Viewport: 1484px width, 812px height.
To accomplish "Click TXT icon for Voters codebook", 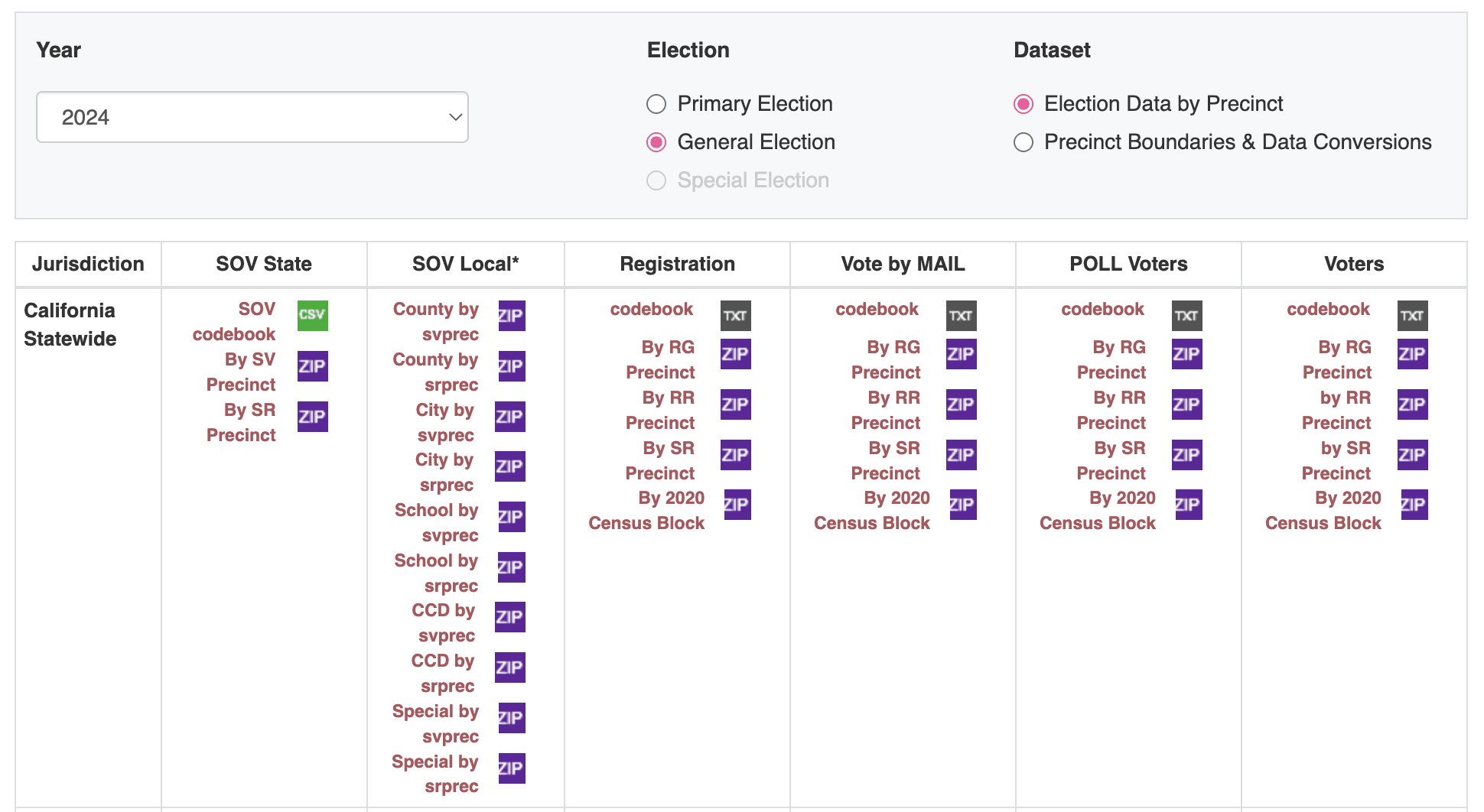I will [1412, 315].
